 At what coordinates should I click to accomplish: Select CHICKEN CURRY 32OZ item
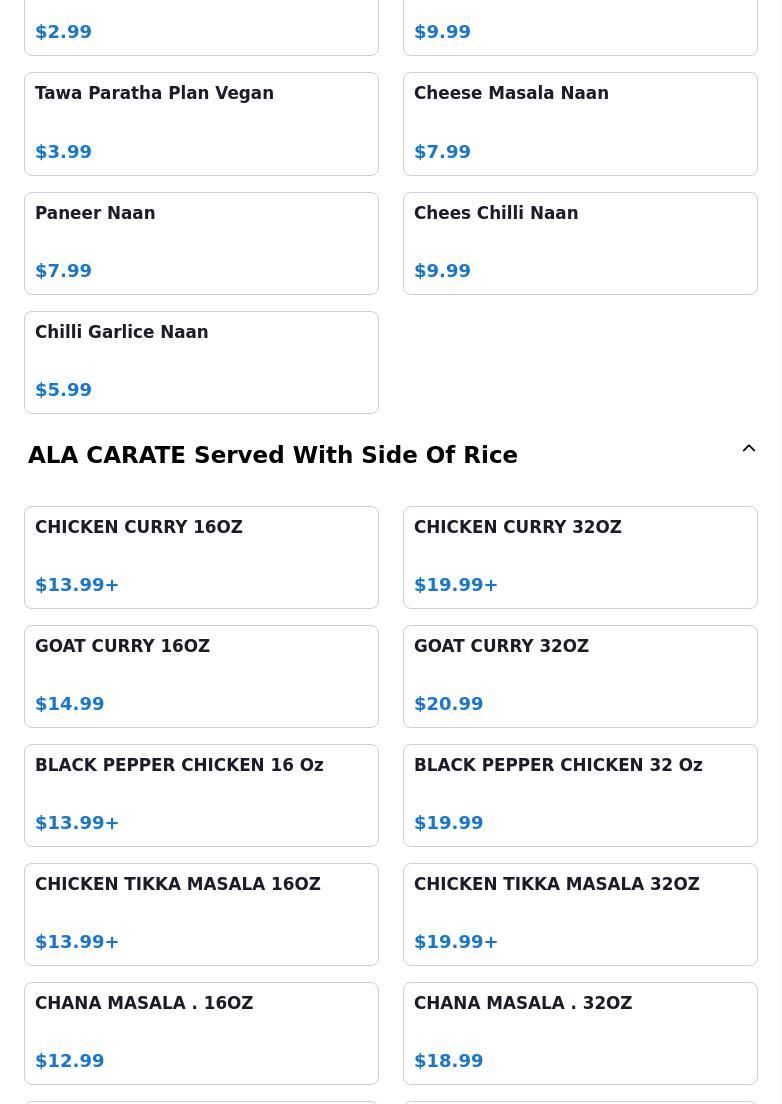580,557
